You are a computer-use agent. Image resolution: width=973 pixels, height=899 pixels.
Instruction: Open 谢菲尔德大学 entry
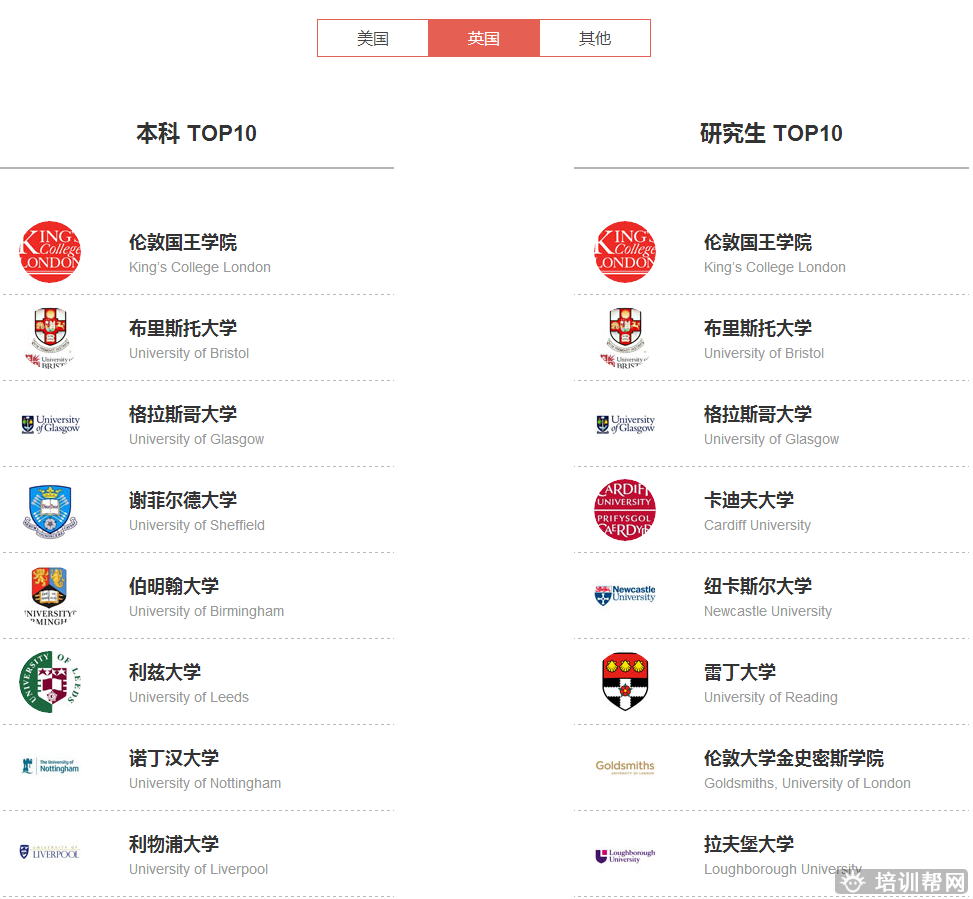coord(183,500)
